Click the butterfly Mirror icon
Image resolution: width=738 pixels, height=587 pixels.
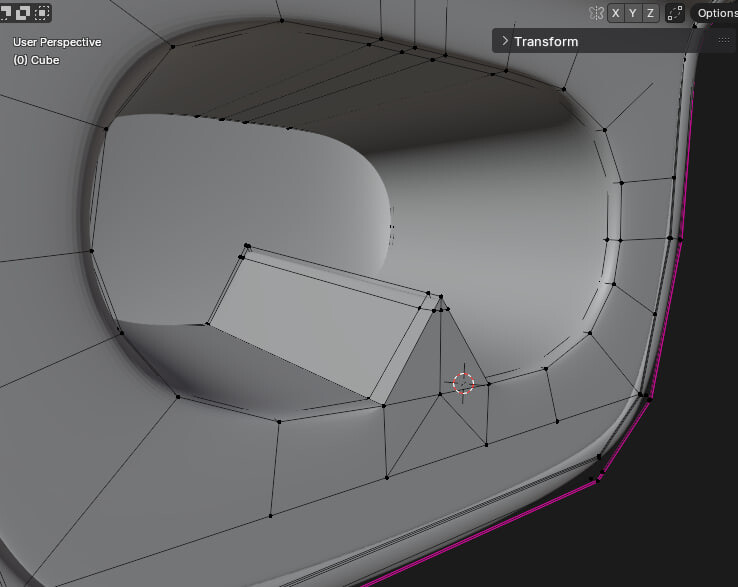[x=596, y=13]
